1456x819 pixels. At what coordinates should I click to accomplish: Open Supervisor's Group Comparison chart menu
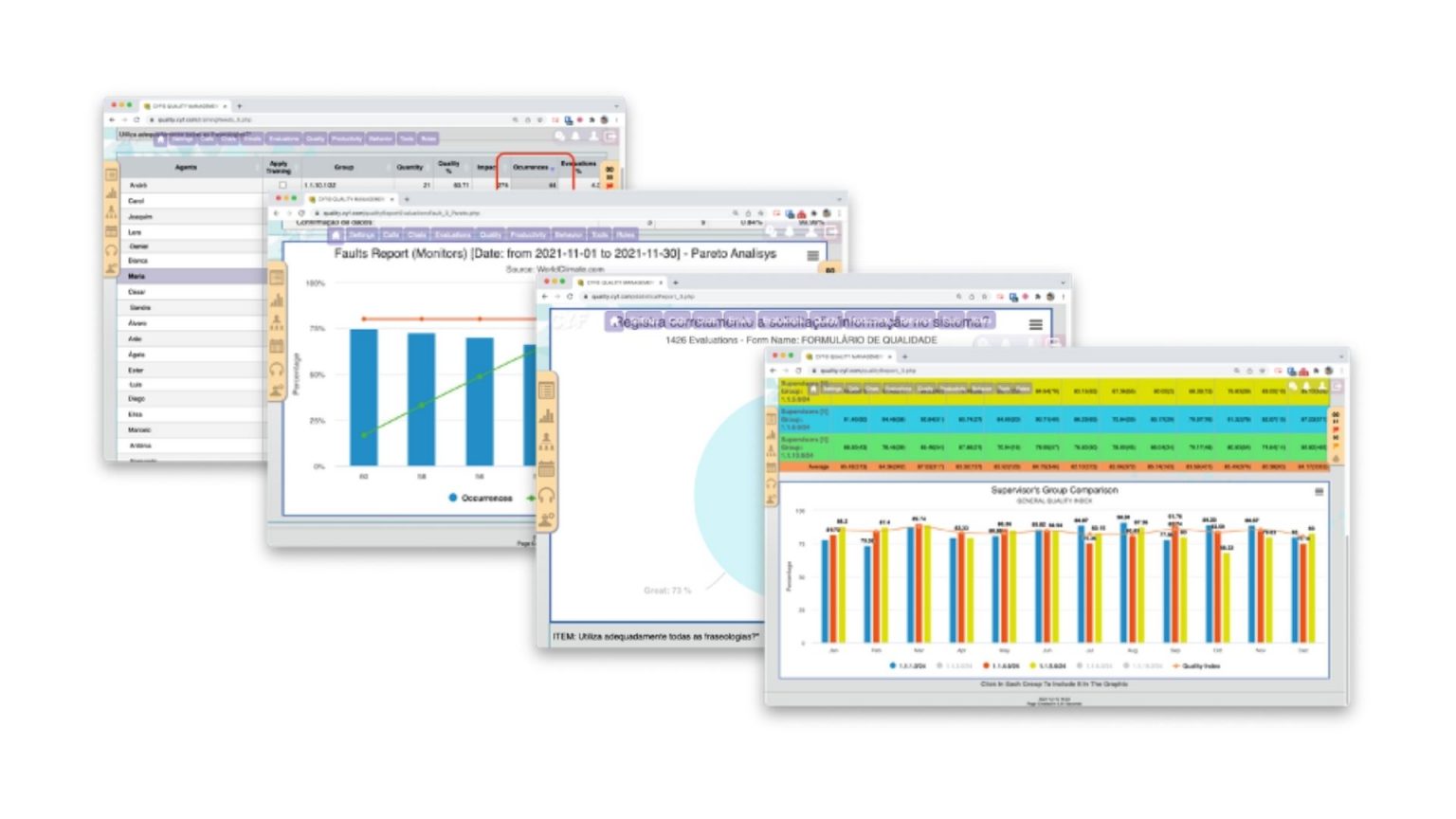[1319, 492]
